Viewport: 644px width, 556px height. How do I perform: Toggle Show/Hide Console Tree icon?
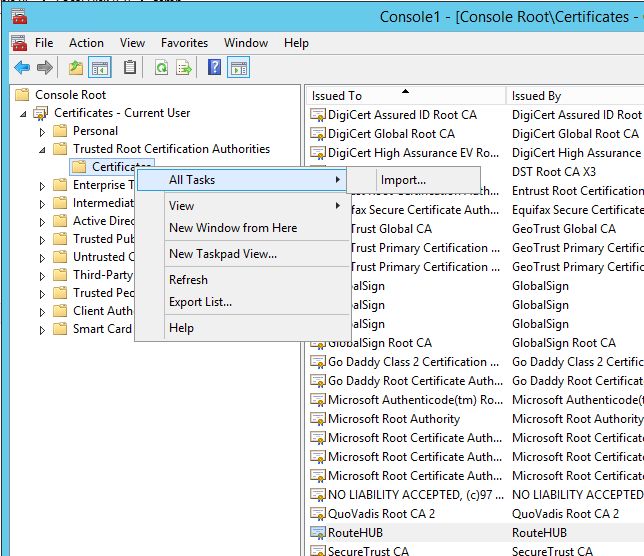coord(100,67)
